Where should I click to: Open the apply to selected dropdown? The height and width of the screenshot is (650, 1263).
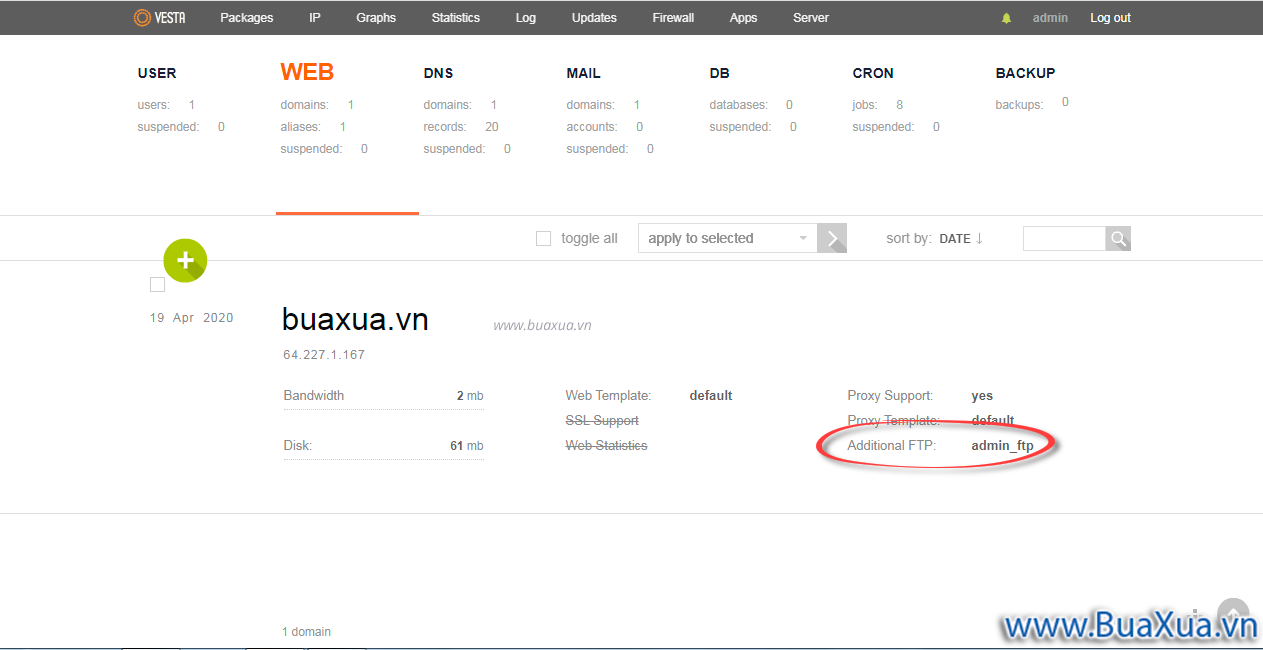(x=727, y=238)
